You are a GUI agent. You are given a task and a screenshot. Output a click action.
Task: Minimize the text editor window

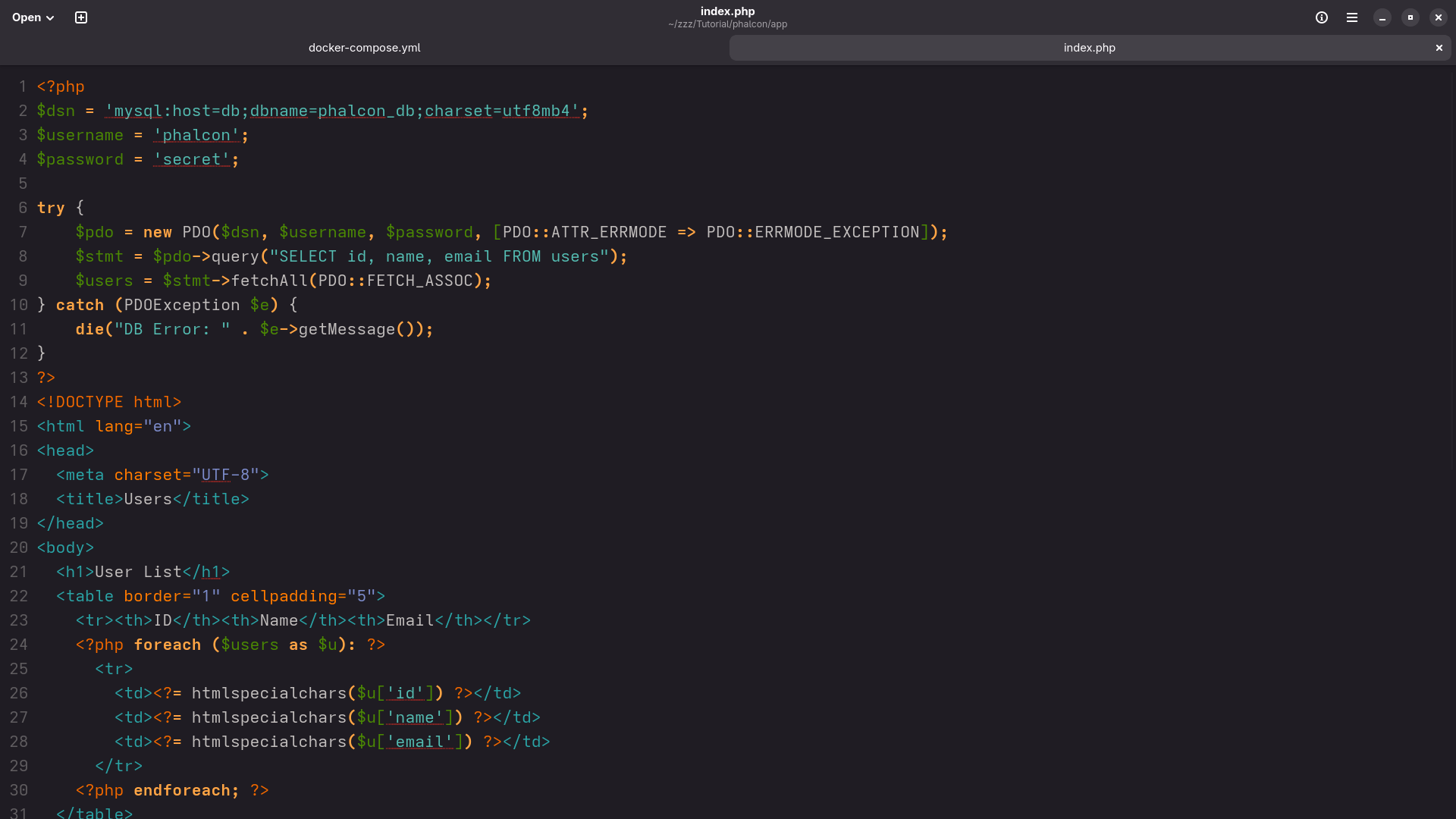[x=1382, y=17]
